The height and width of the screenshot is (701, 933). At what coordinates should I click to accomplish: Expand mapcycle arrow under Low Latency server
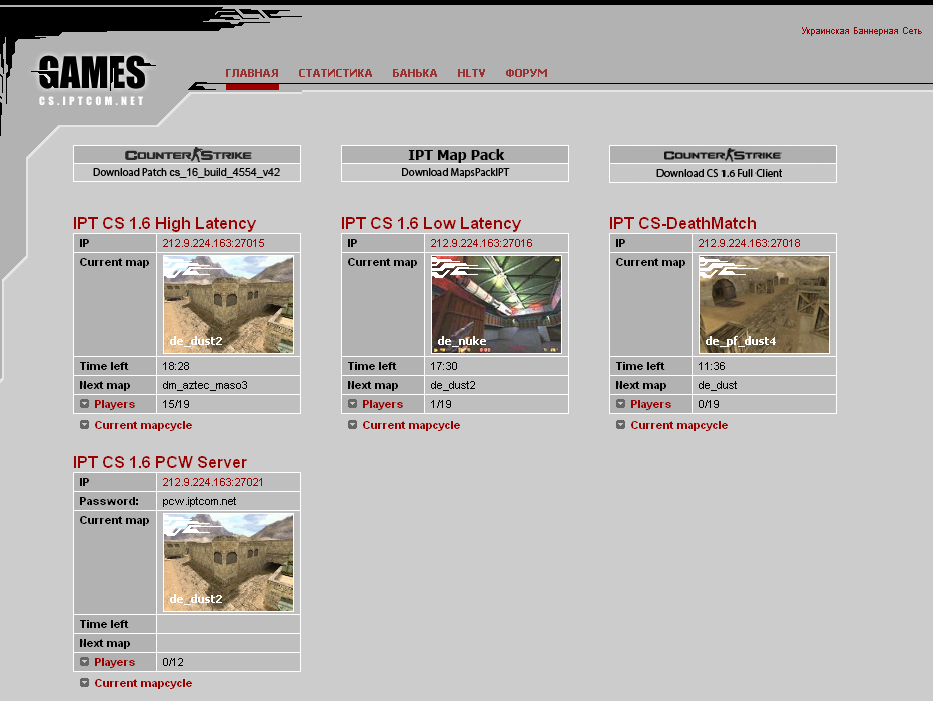(x=352, y=425)
